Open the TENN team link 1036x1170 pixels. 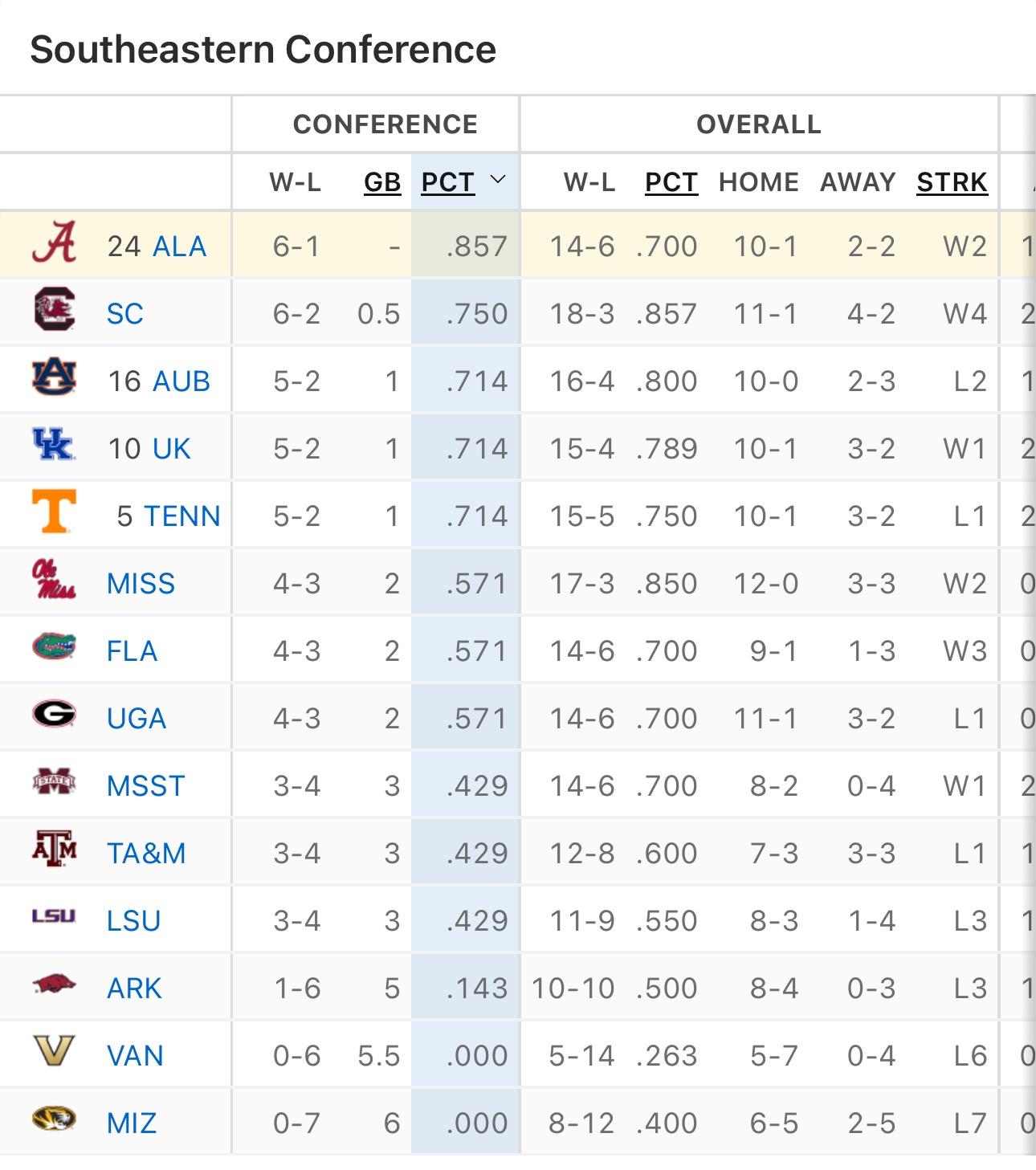[182, 516]
